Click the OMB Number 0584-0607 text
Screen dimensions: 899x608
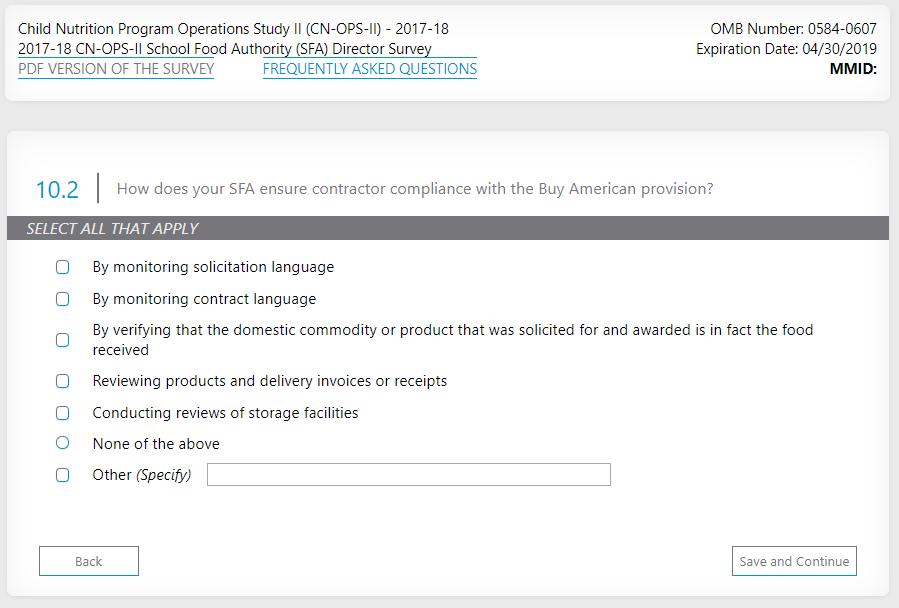pos(793,29)
